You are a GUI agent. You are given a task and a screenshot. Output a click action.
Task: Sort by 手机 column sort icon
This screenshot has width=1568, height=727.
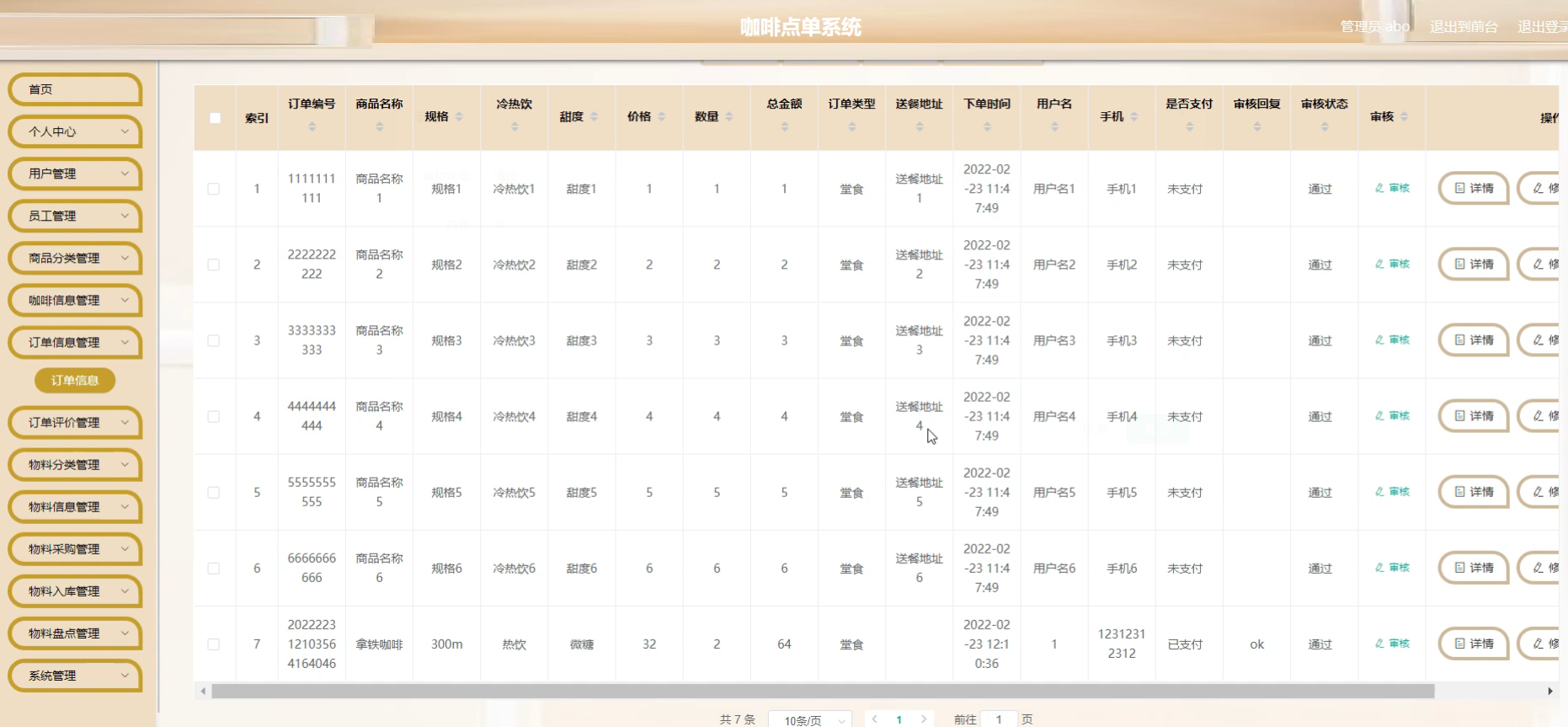tap(1134, 117)
